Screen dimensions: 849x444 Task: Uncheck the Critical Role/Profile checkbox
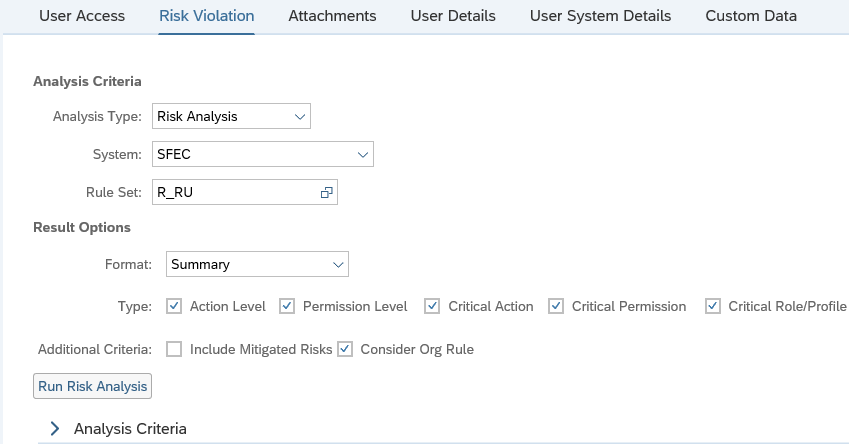(x=713, y=306)
